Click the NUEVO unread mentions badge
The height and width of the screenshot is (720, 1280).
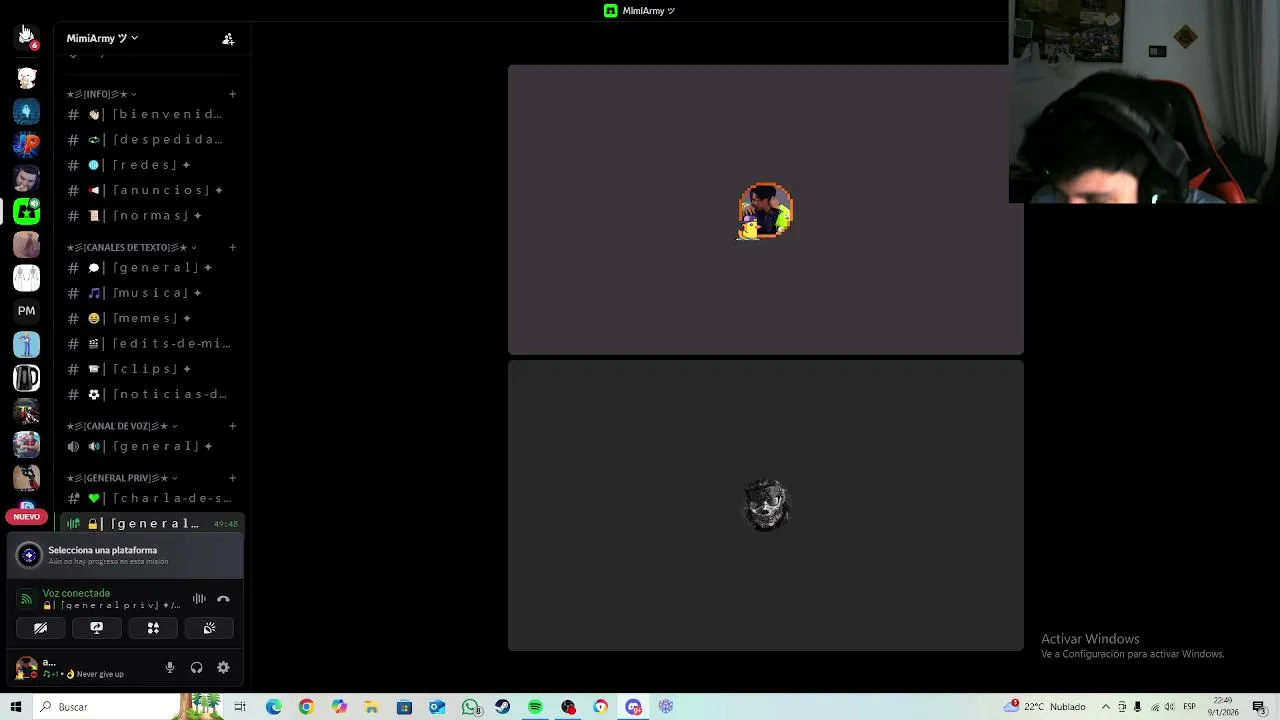27,517
